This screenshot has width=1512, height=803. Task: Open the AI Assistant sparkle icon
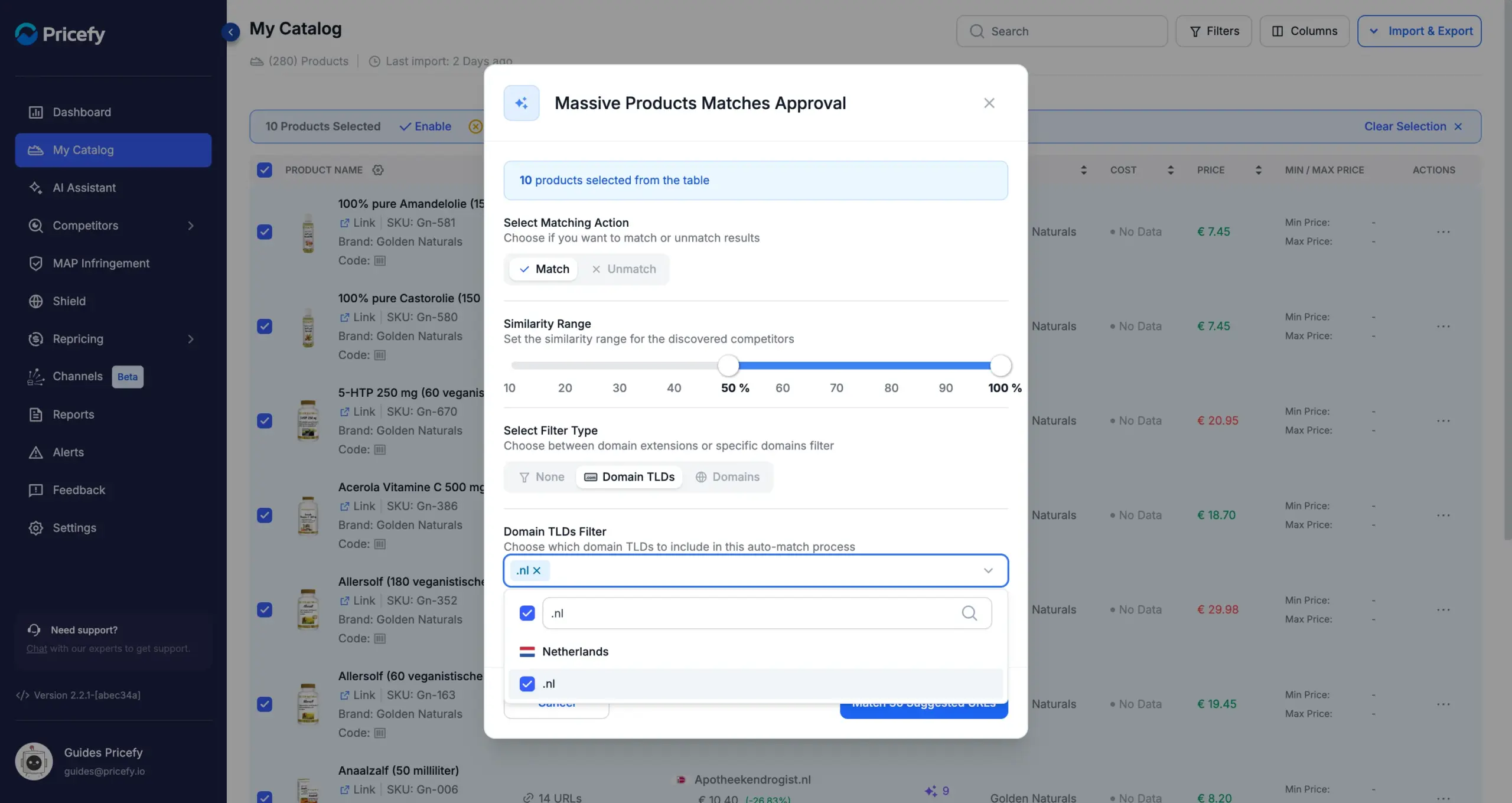coord(35,188)
